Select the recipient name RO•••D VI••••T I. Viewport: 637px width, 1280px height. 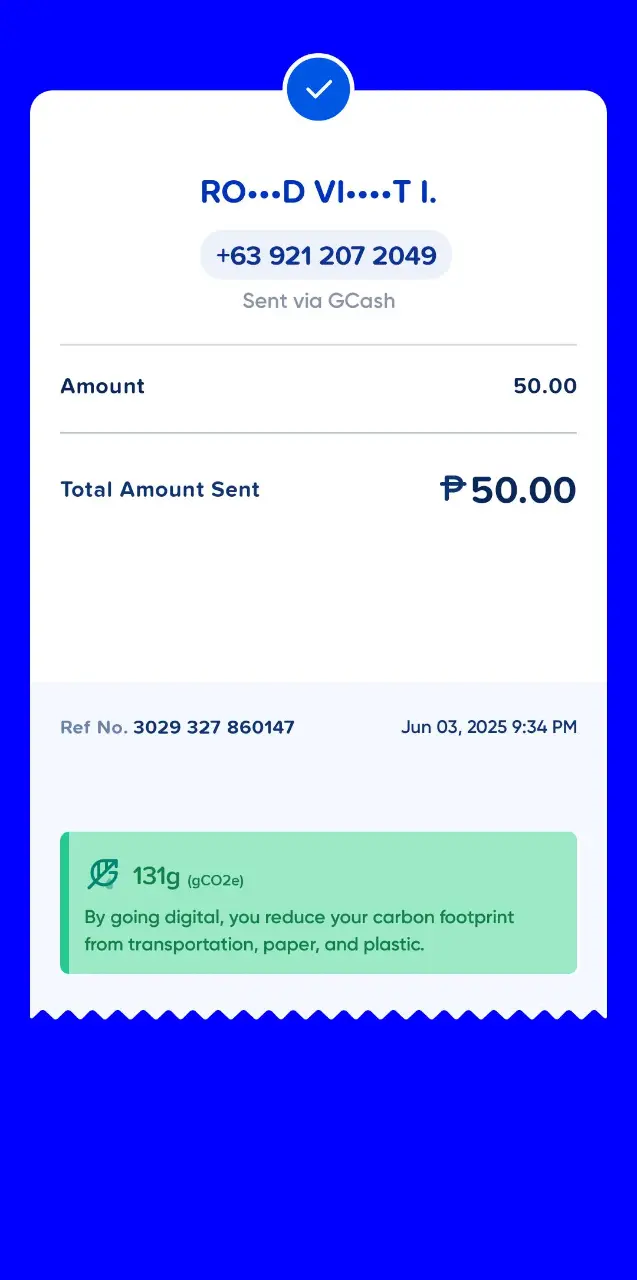318,192
